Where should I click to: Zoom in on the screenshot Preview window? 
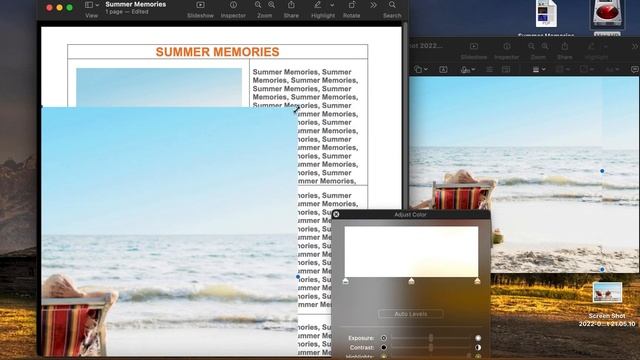click(545, 47)
